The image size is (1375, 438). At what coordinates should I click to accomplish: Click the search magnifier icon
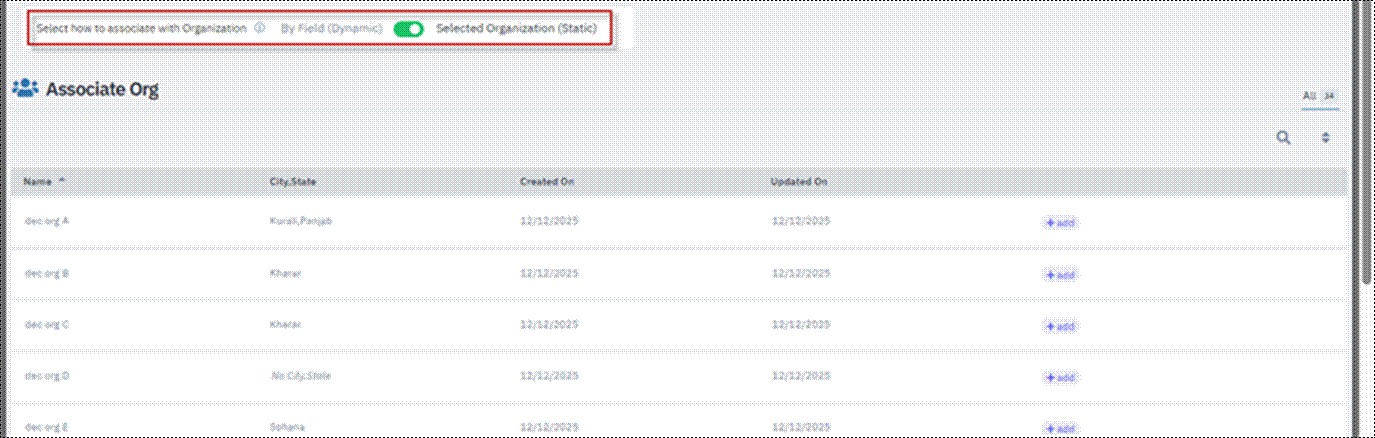point(1283,138)
